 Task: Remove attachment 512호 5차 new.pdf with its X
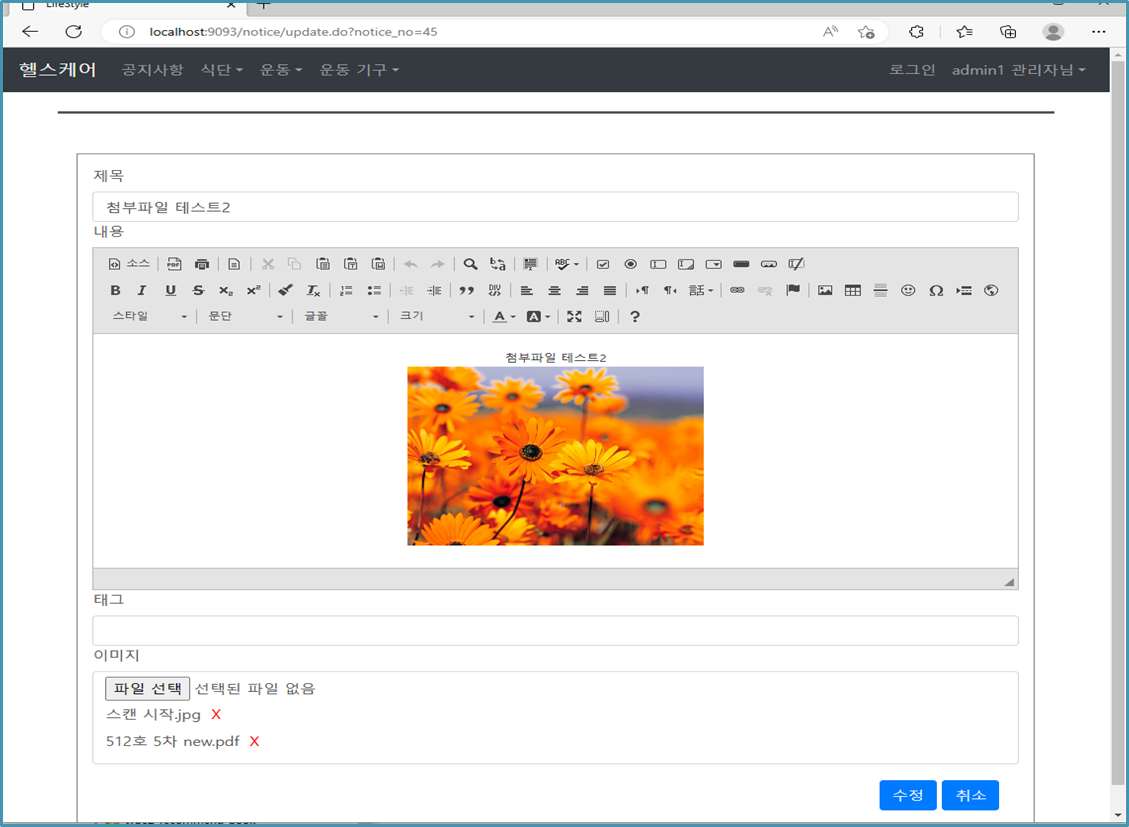pos(254,741)
